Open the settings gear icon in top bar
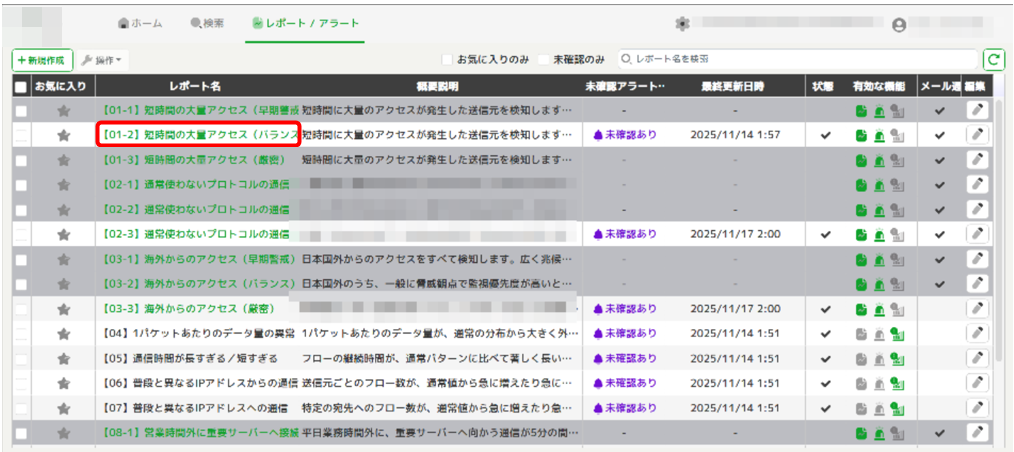This screenshot has width=1014, height=452. [x=681, y=23]
